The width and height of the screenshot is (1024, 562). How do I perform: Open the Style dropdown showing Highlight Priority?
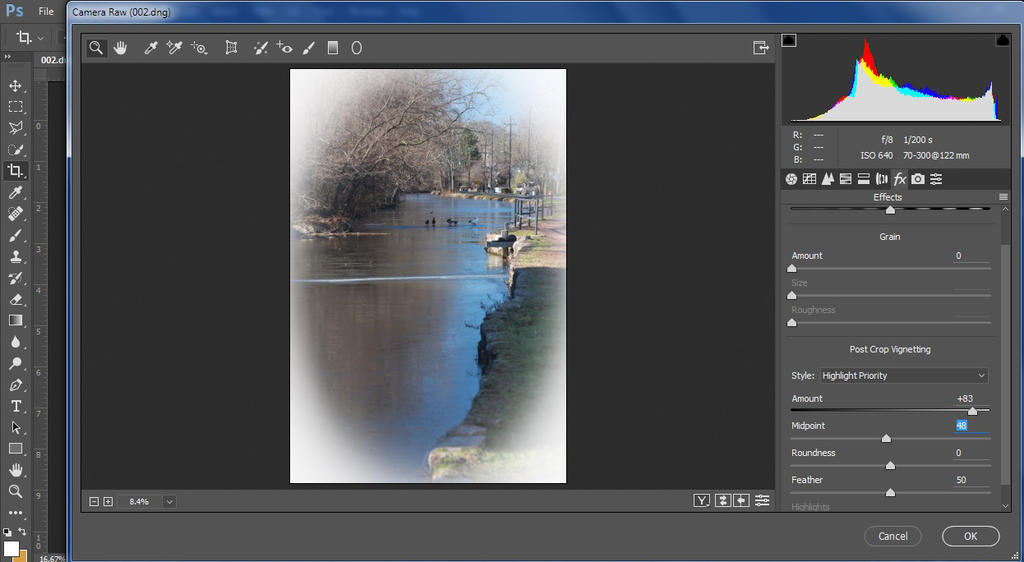903,376
